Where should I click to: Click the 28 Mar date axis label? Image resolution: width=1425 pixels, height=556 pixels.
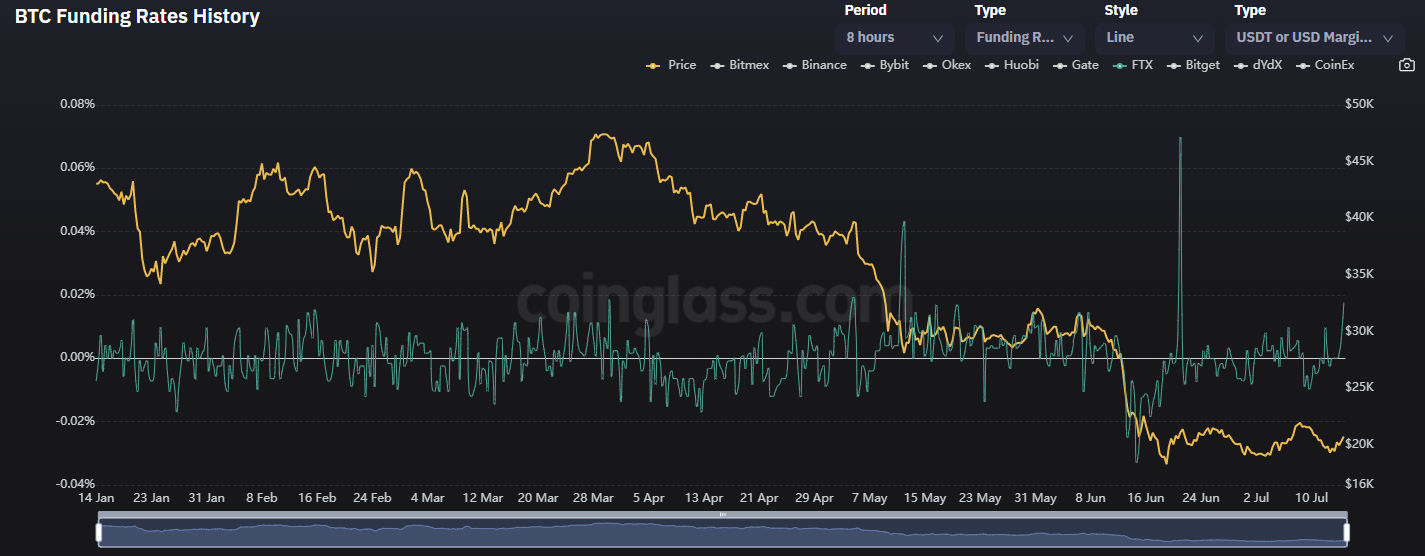click(x=594, y=497)
